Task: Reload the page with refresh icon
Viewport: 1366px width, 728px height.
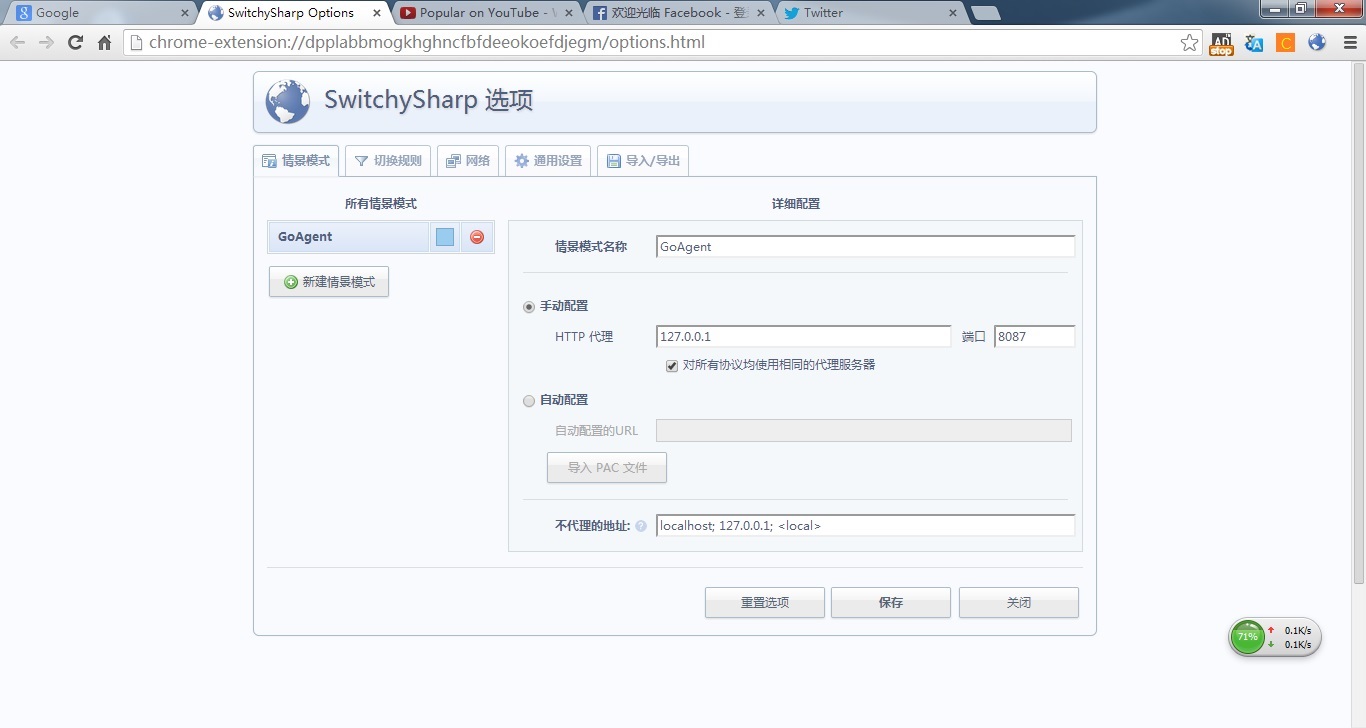Action: (x=75, y=43)
